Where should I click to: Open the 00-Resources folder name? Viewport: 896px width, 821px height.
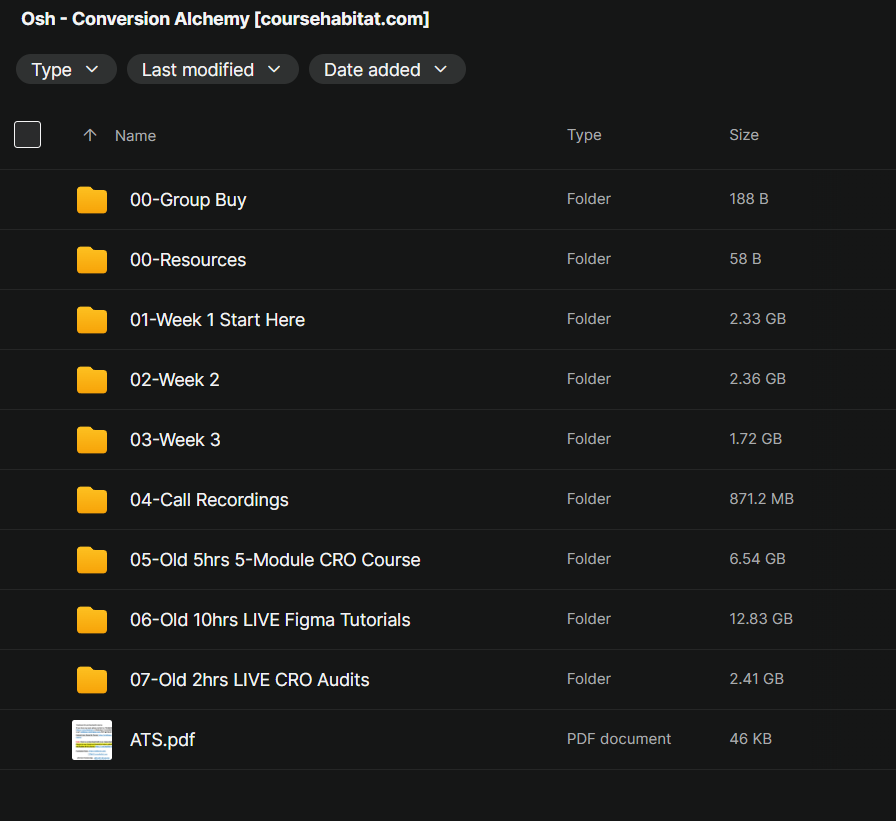[188, 260]
